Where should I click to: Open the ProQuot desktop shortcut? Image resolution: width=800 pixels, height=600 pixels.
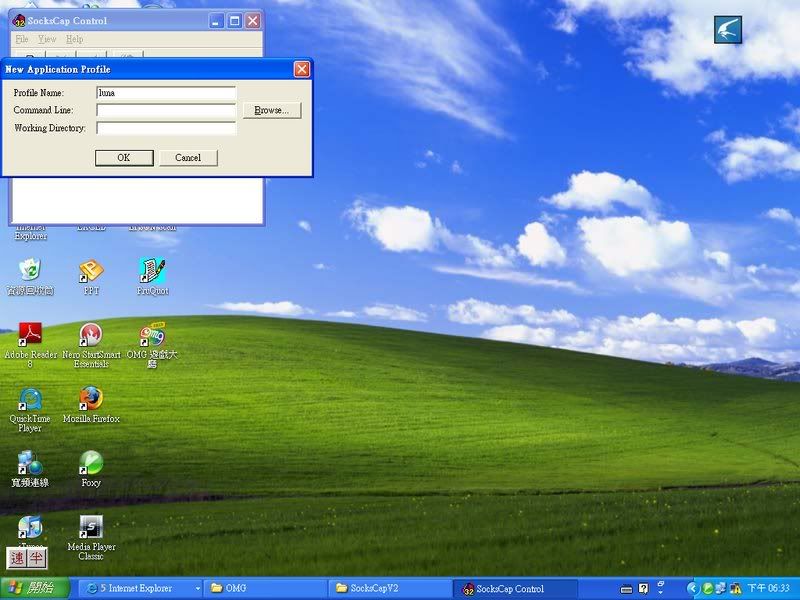(x=152, y=271)
